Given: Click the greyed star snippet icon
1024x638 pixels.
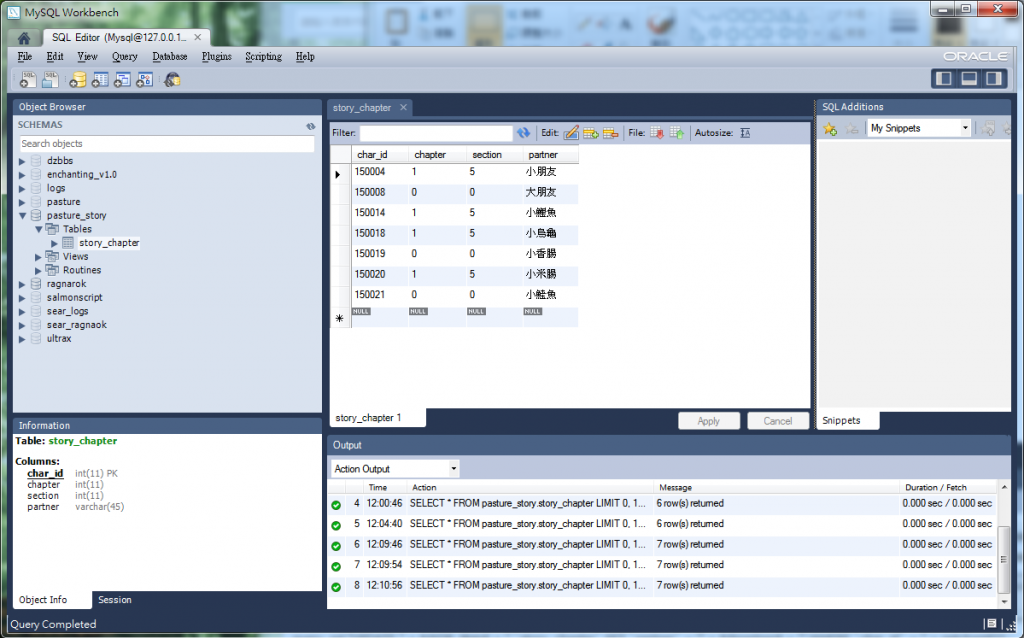Looking at the screenshot, I should coord(852,129).
